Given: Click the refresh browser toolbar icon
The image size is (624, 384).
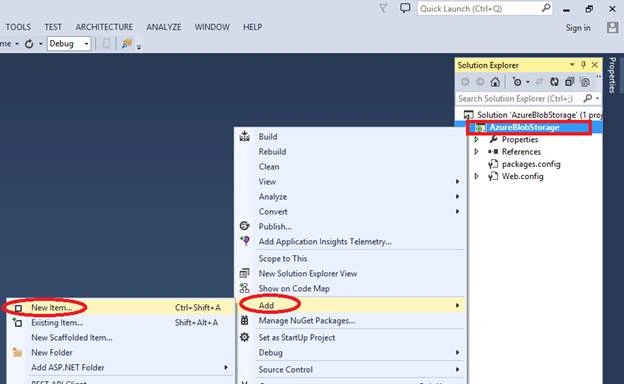Looking at the screenshot, I should point(29,44).
